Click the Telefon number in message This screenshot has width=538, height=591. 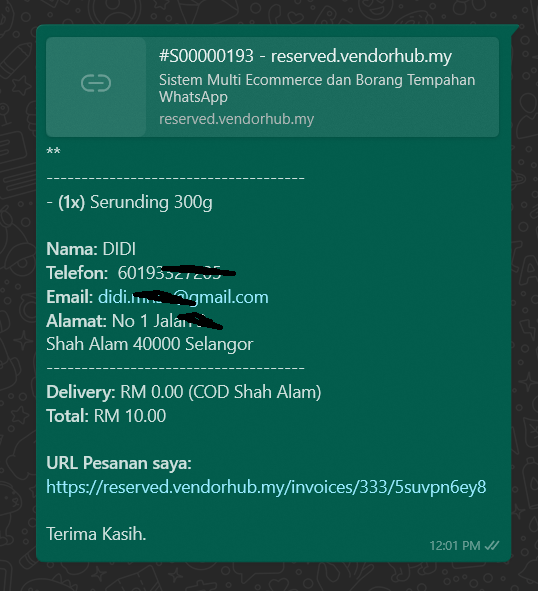click(x=176, y=273)
